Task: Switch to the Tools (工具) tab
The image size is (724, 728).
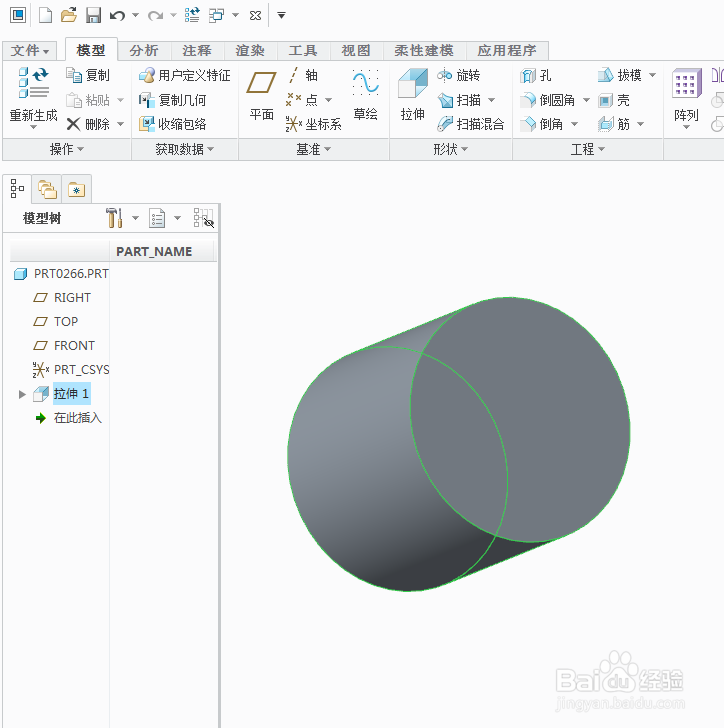Action: 303,50
